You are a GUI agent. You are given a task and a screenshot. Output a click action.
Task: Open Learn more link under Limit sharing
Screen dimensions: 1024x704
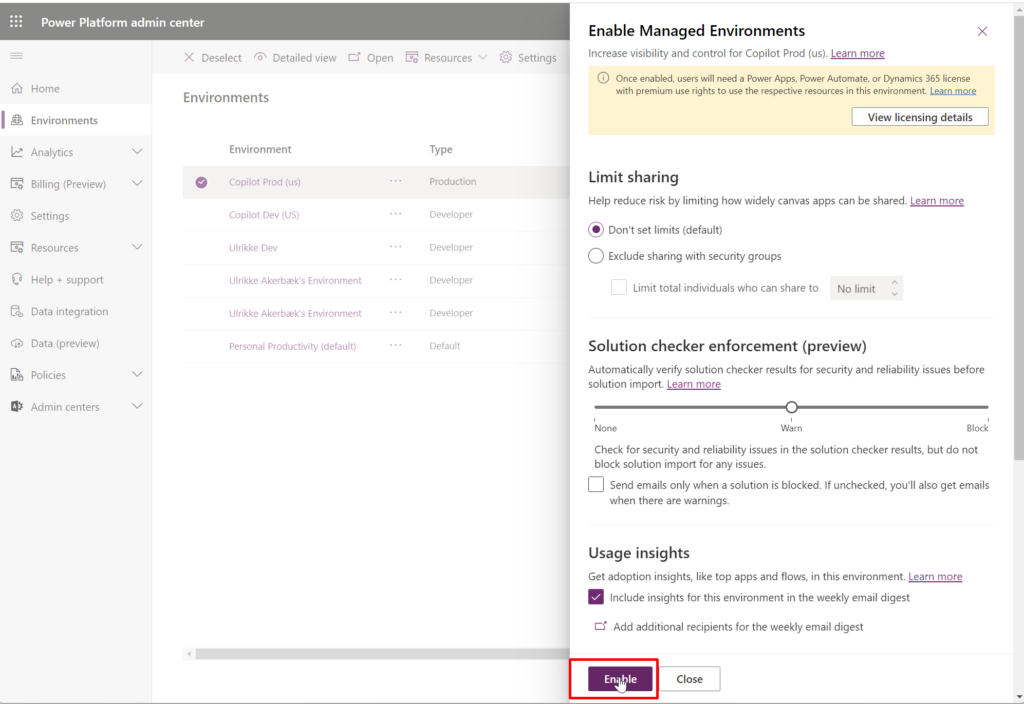(936, 200)
